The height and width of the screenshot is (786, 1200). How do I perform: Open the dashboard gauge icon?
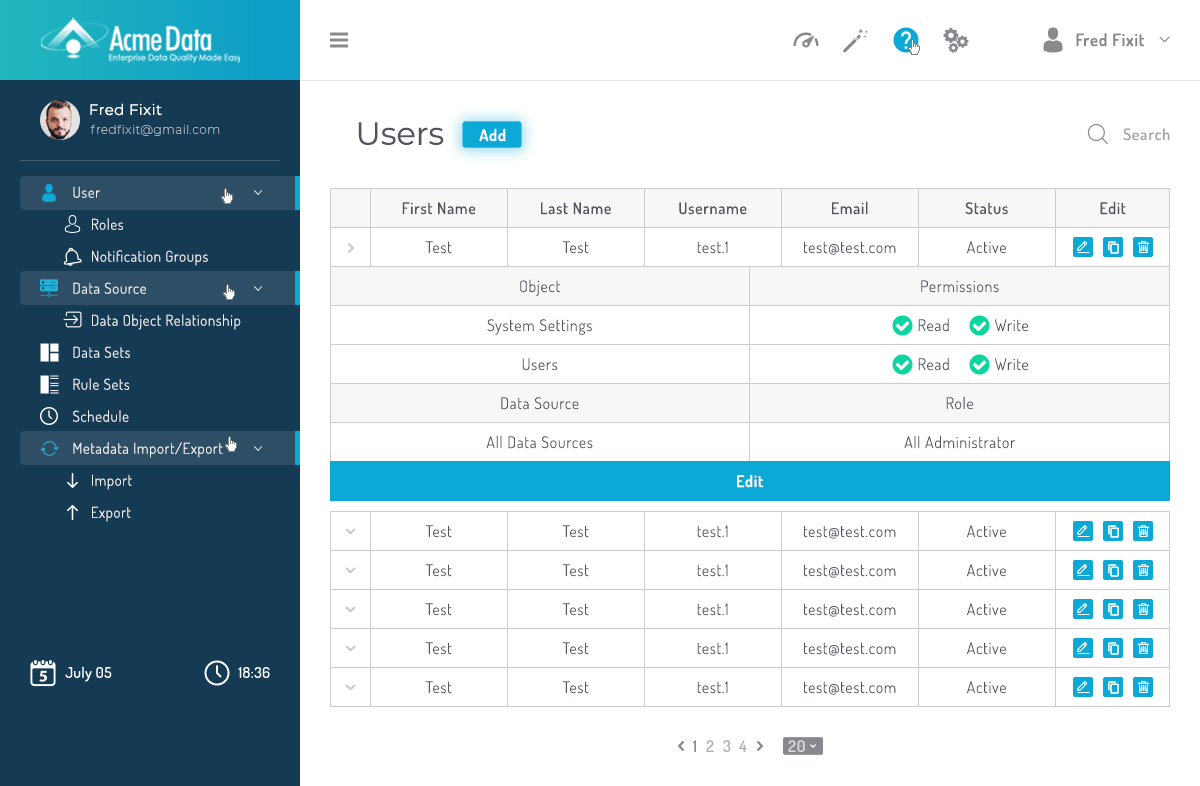(806, 41)
